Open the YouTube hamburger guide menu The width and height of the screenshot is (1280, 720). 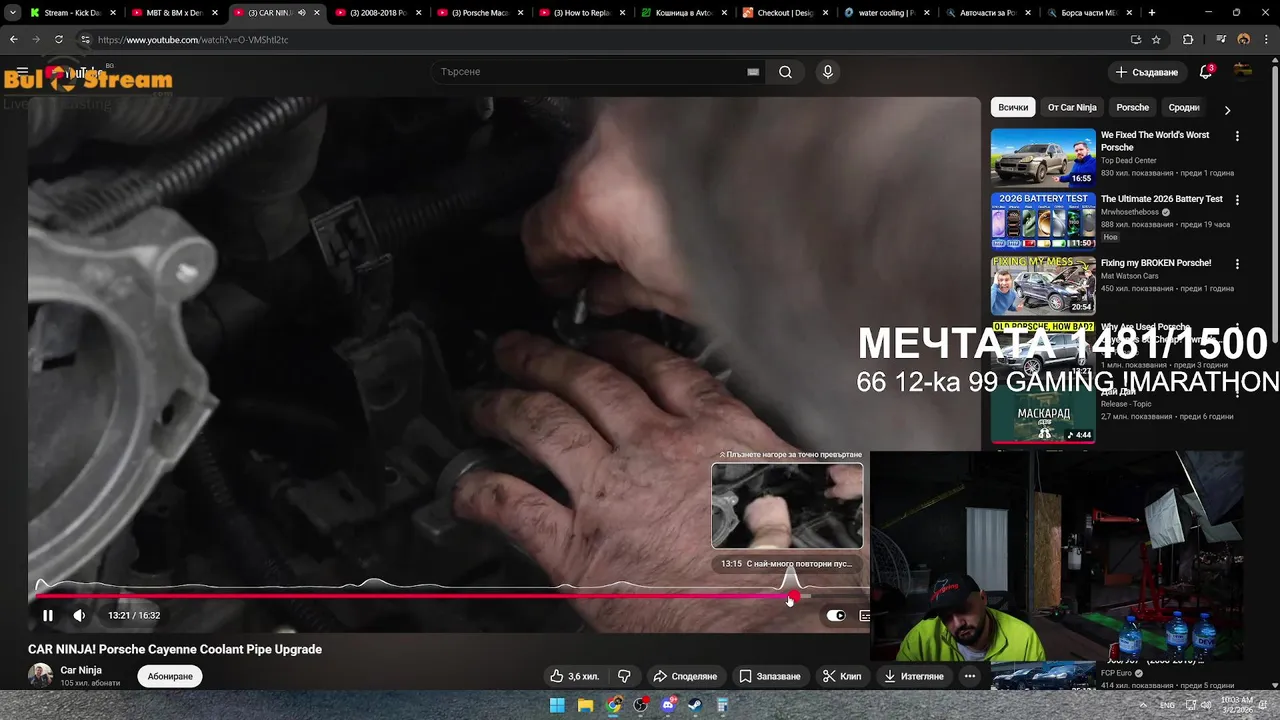point(22,72)
